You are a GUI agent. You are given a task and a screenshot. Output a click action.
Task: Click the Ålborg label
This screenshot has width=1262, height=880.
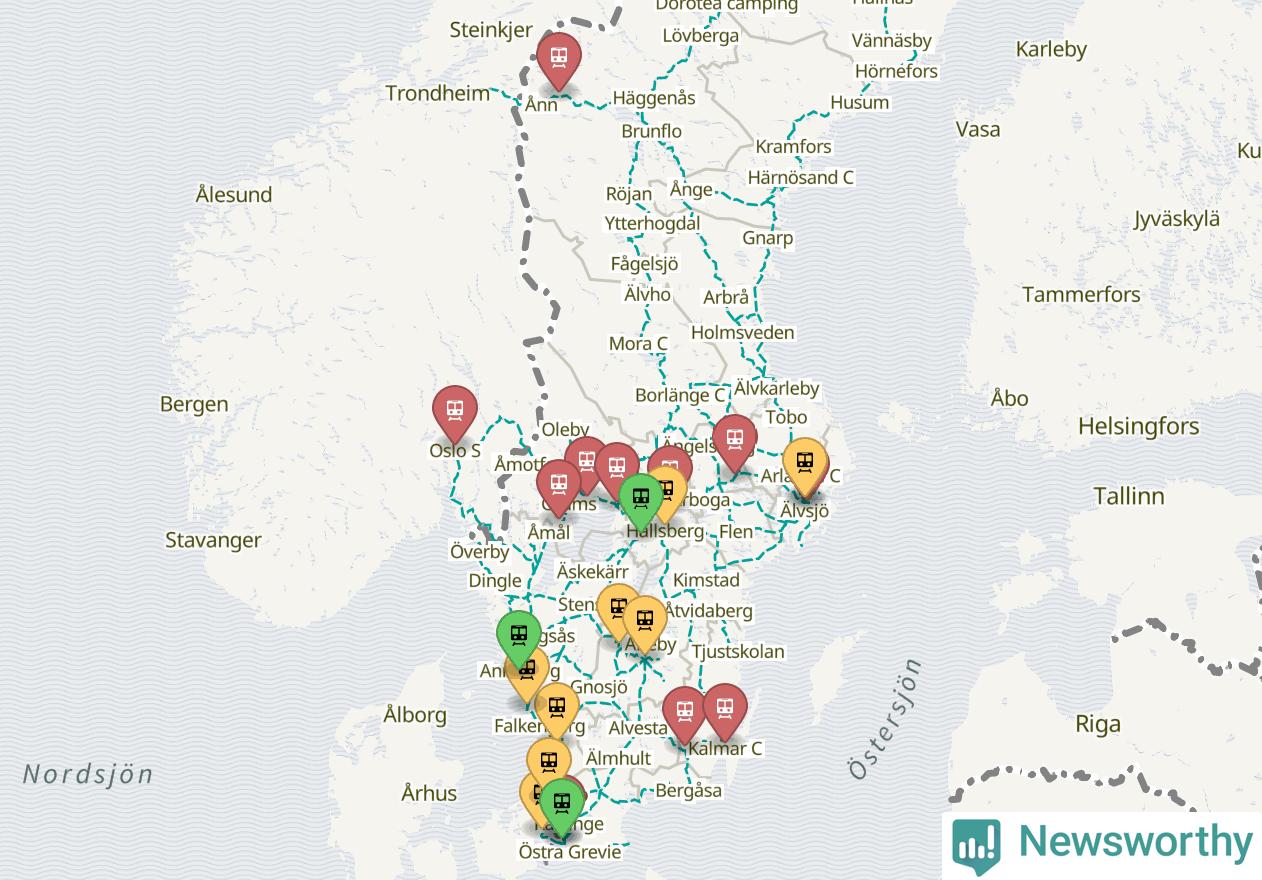(415, 714)
